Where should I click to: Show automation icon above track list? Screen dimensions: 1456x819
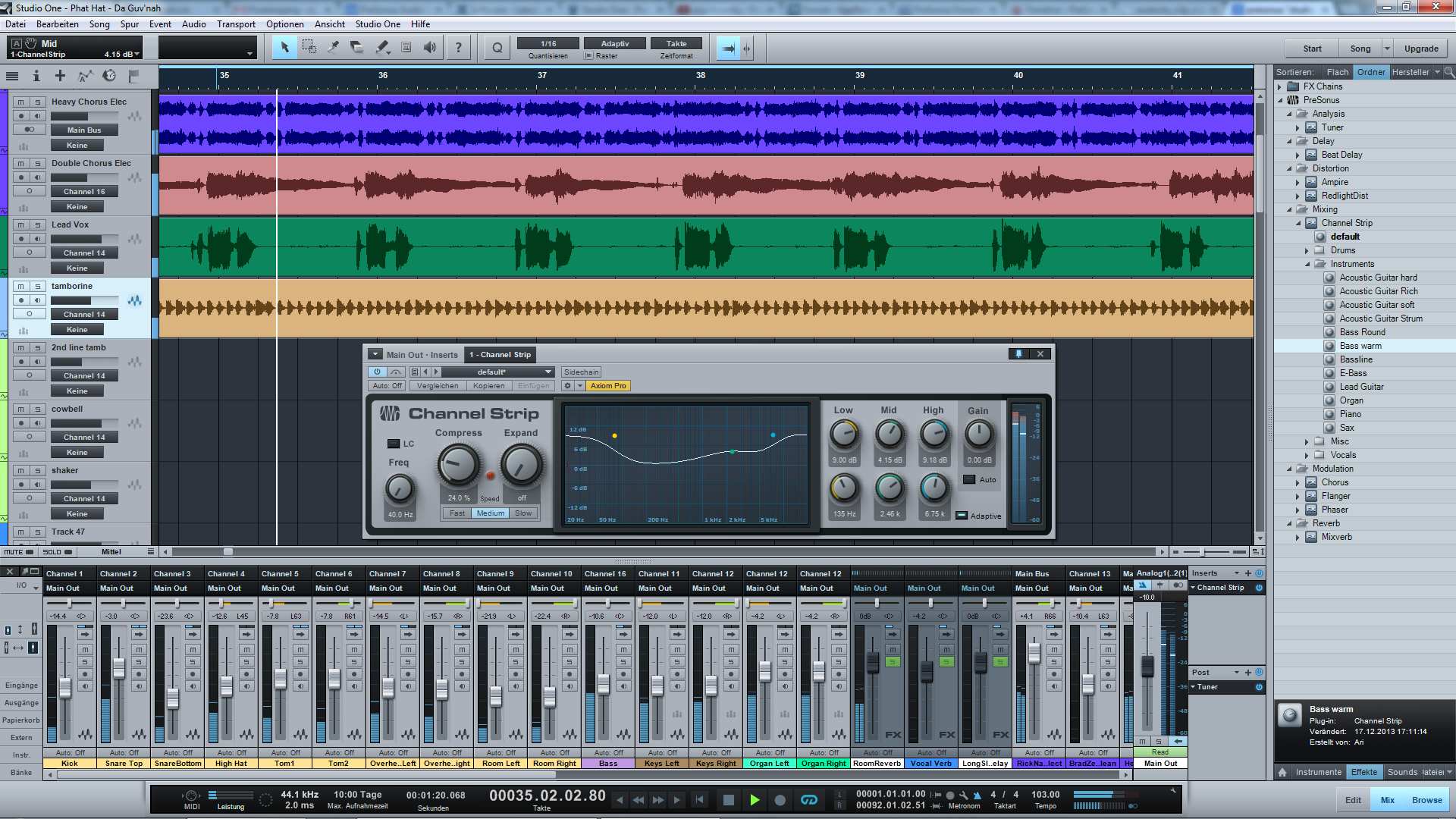click(85, 76)
